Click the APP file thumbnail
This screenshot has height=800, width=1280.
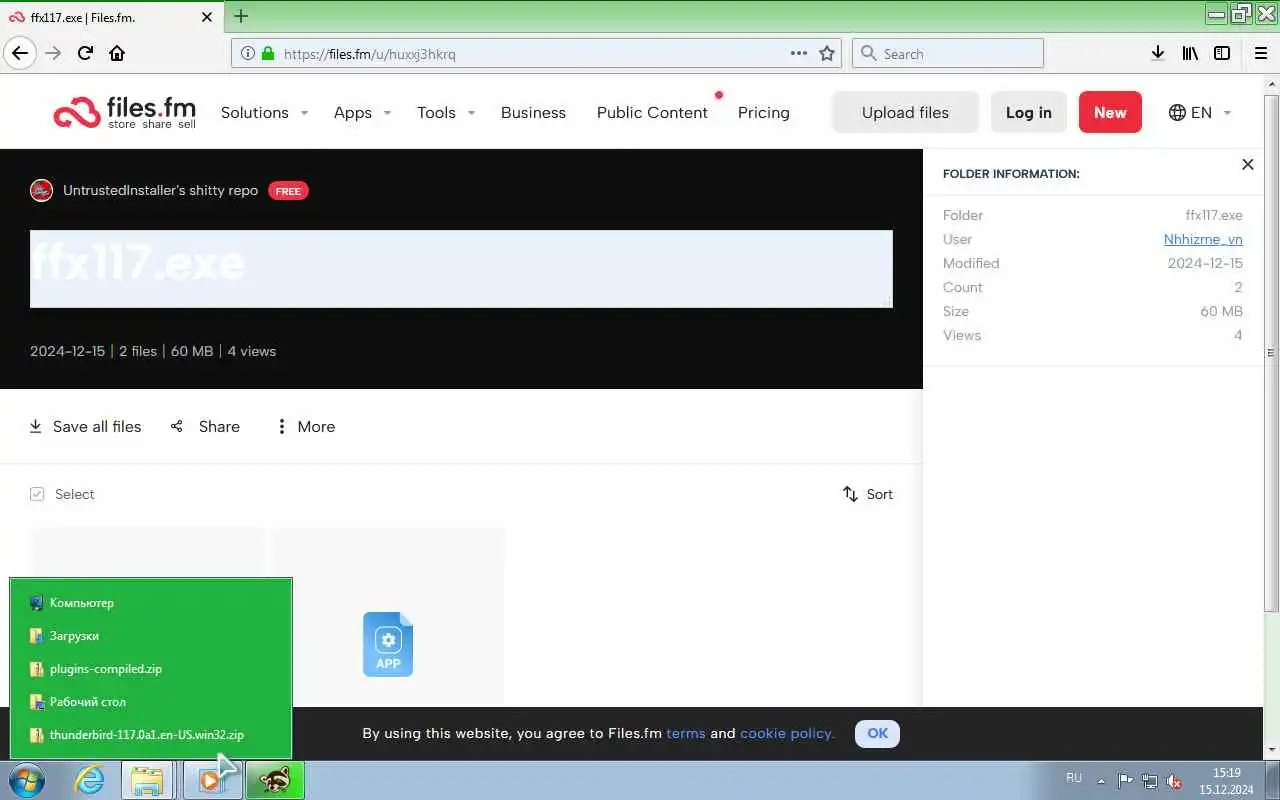click(x=388, y=644)
